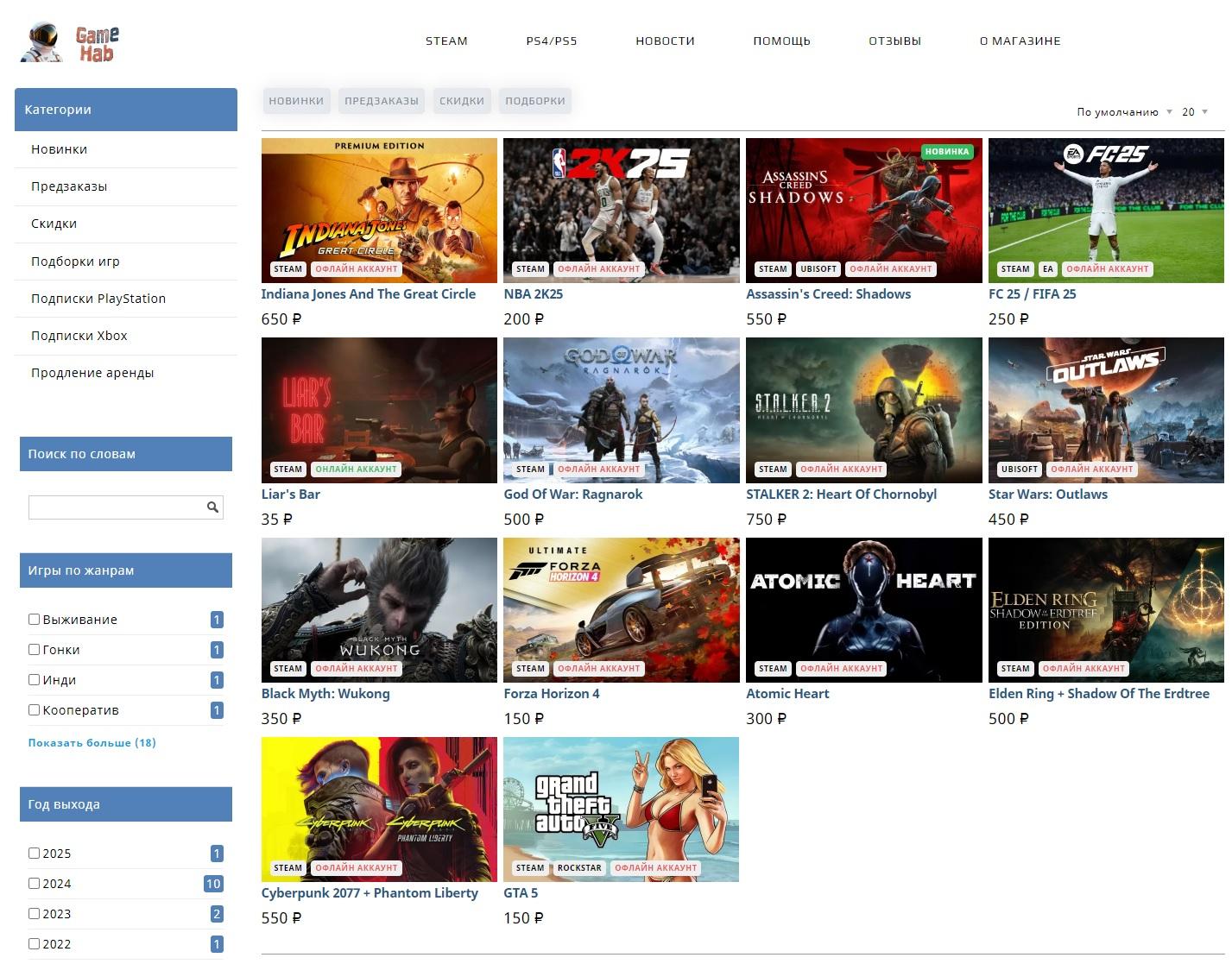Image resolution: width=1232 pixels, height=964 pixels.
Task: Open the Star Wars Outlaws cover
Action: [x=1106, y=410]
